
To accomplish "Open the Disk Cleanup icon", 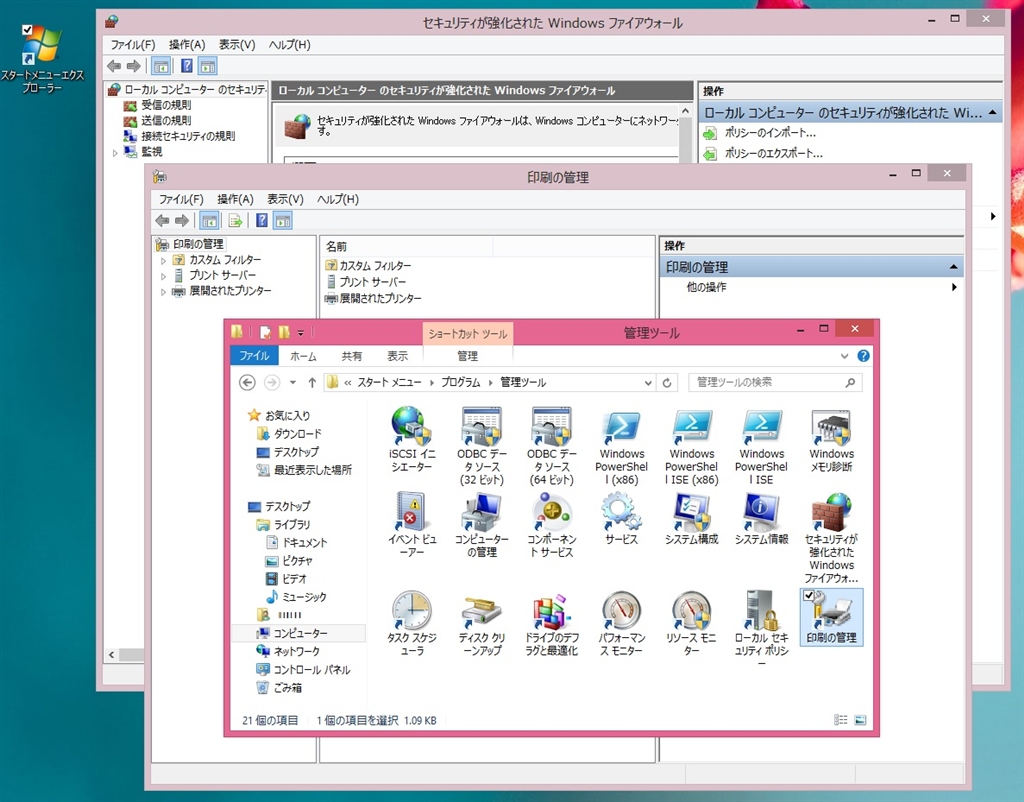I will pos(481,610).
